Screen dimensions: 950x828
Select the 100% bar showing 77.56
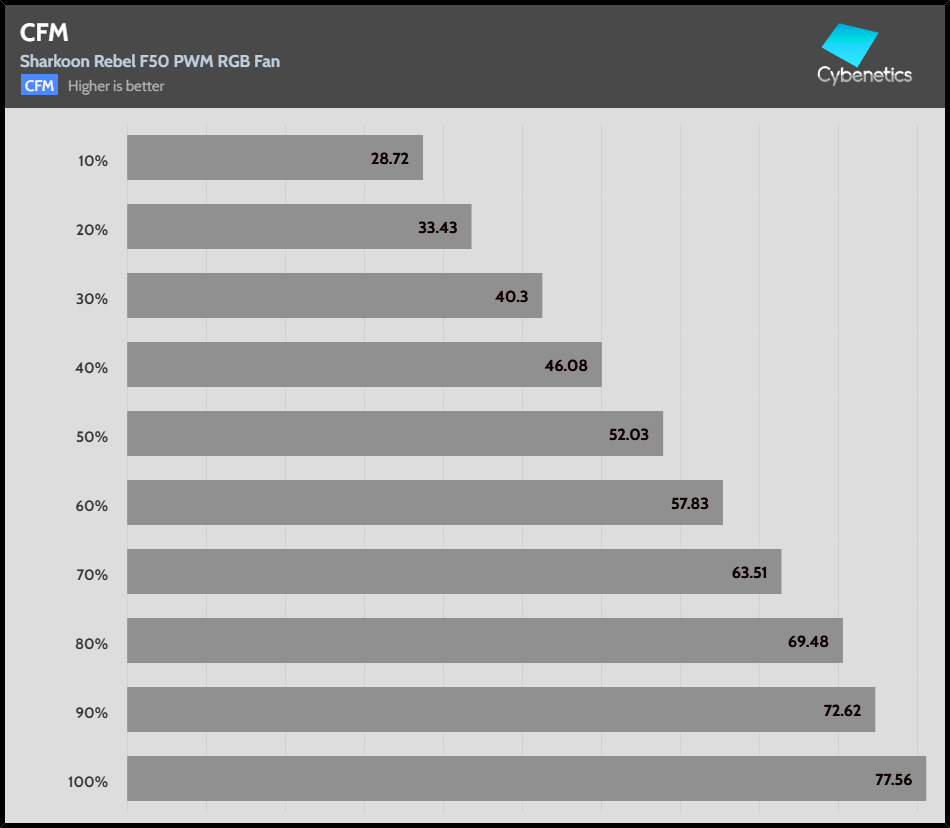click(x=526, y=779)
